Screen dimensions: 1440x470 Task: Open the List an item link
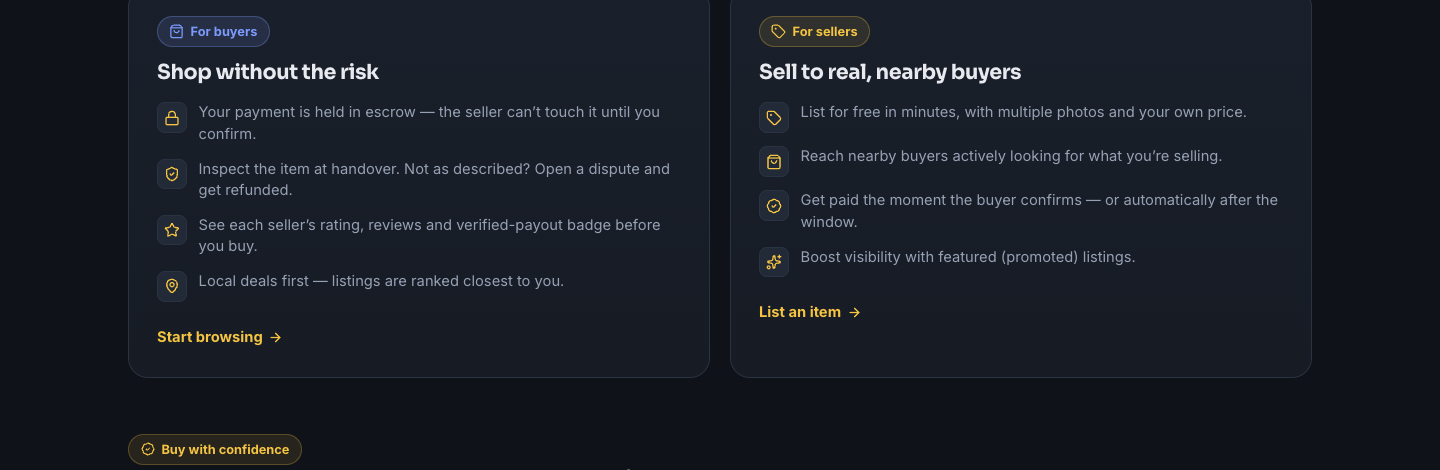pos(810,312)
